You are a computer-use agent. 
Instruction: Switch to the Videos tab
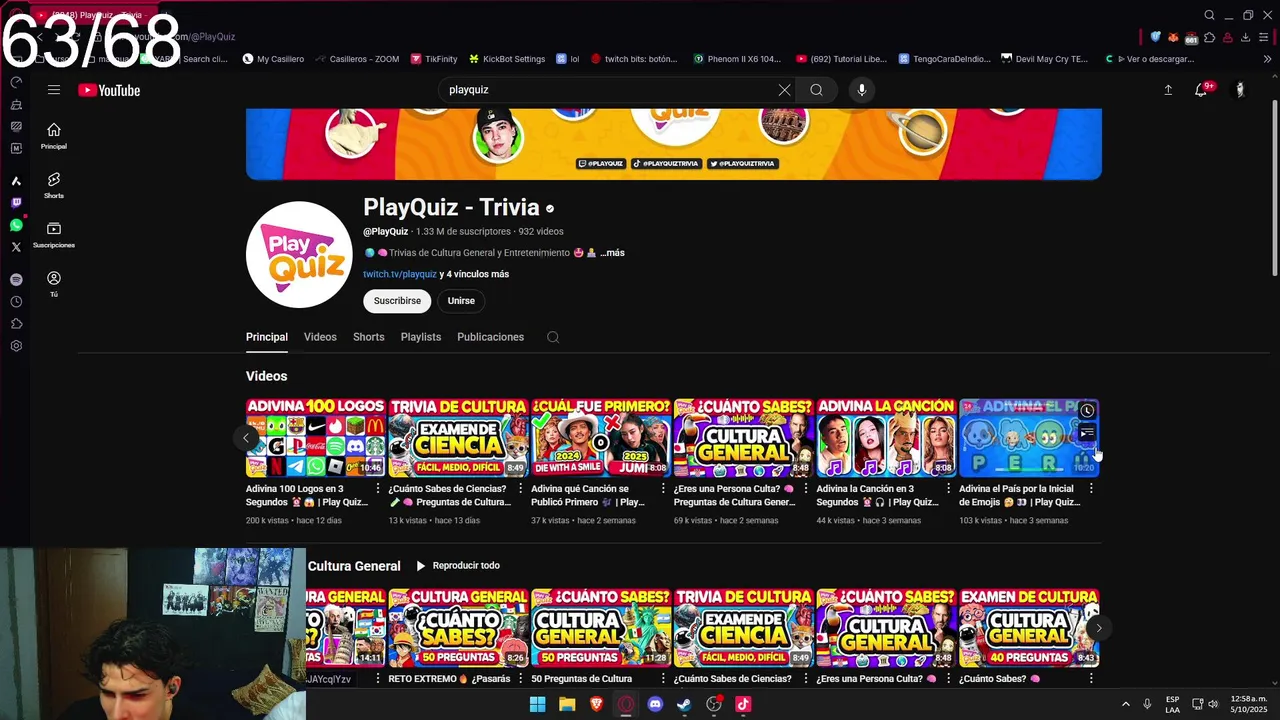coord(320,337)
